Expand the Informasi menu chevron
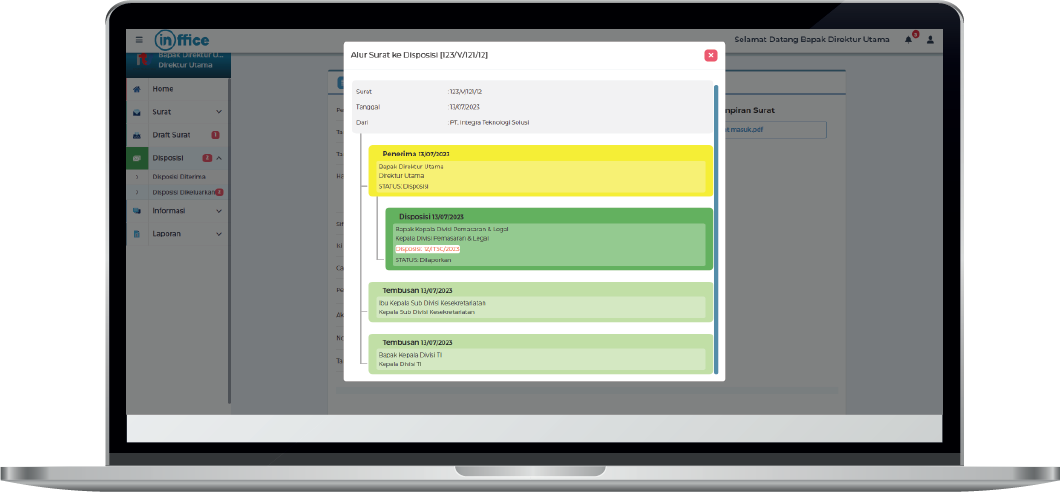1060x492 pixels. pos(219,211)
